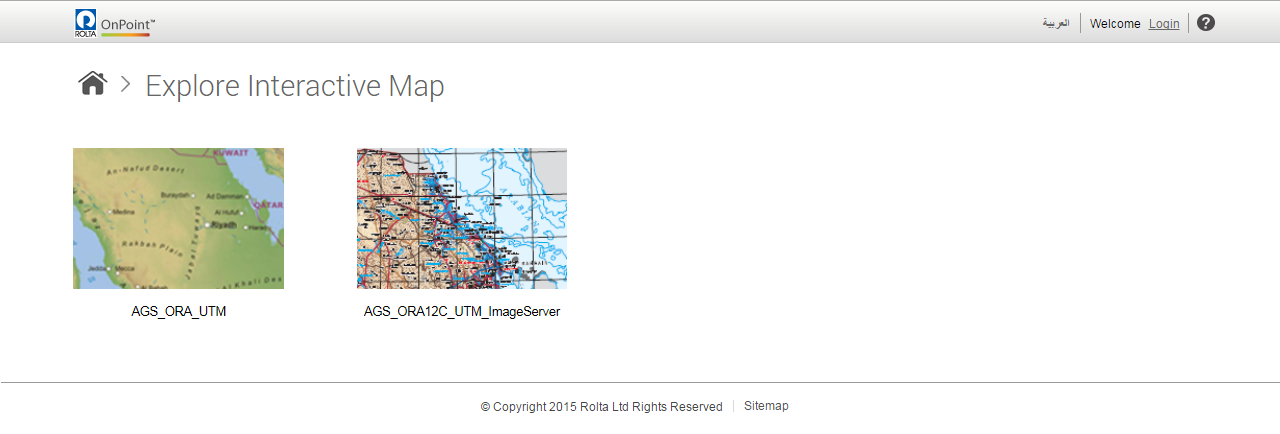This screenshot has height=434, width=1280.
Task: Open Help via question mark icon
Action: point(1206,23)
